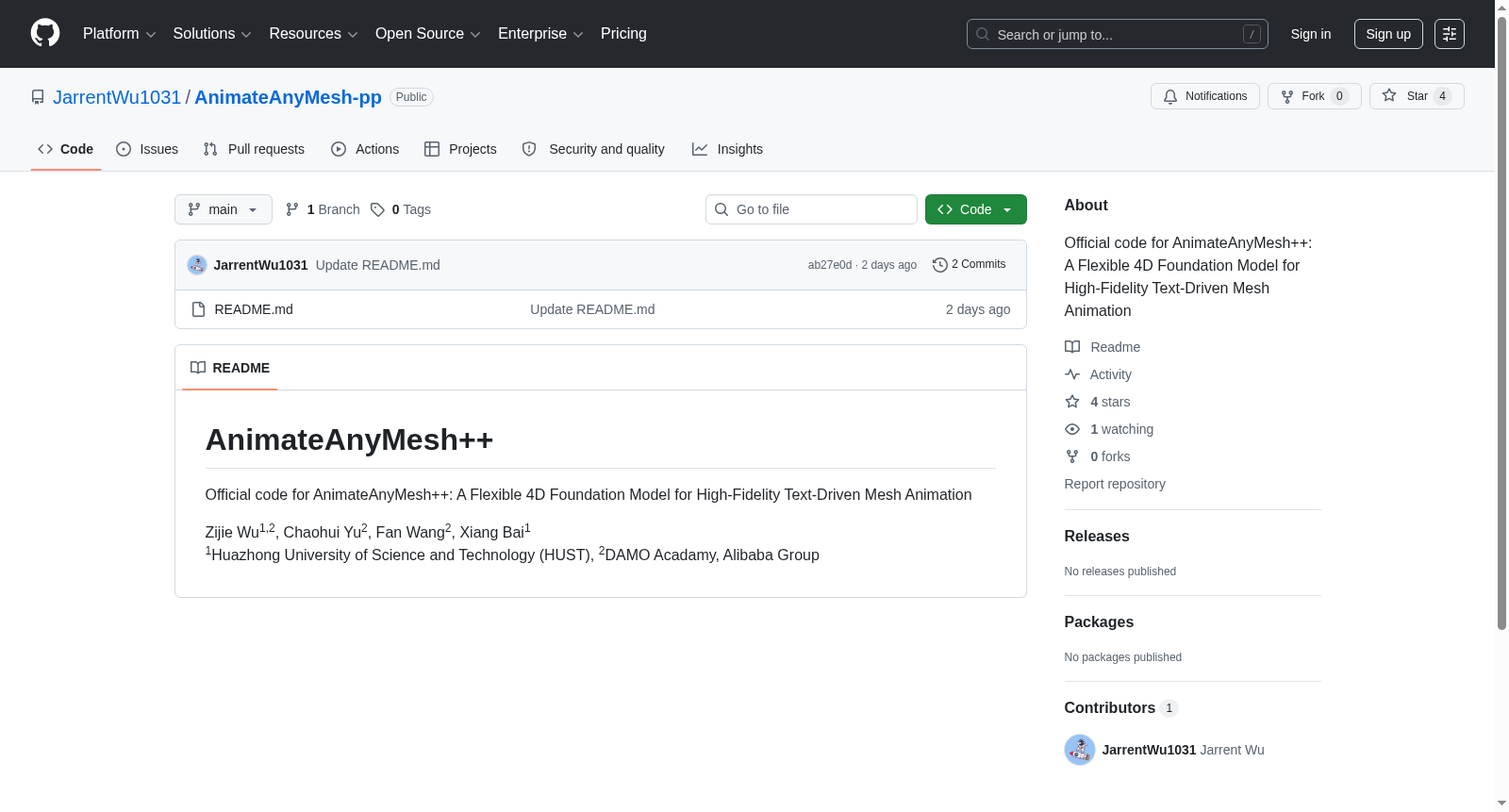1509x812 pixels.
Task: Open the JarrentWu1031 owner profile link
Action: pyautogui.click(x=117, y=97)
